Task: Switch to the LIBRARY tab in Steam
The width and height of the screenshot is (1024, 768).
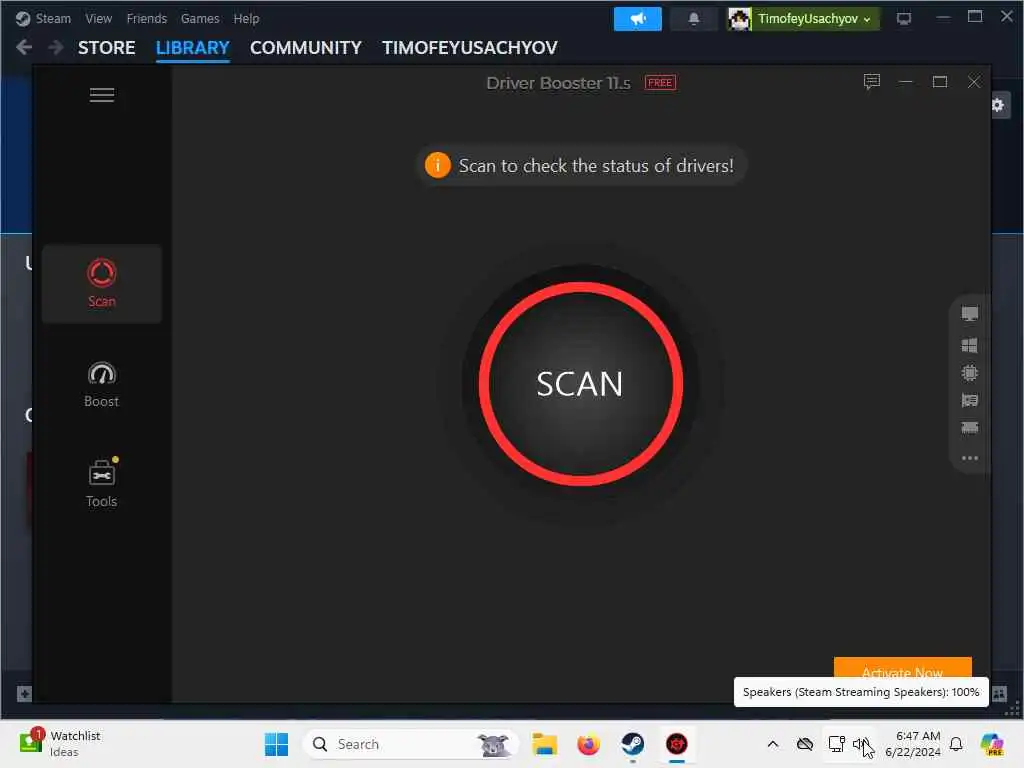Action: pyautogui.click(x=193, y=48)
